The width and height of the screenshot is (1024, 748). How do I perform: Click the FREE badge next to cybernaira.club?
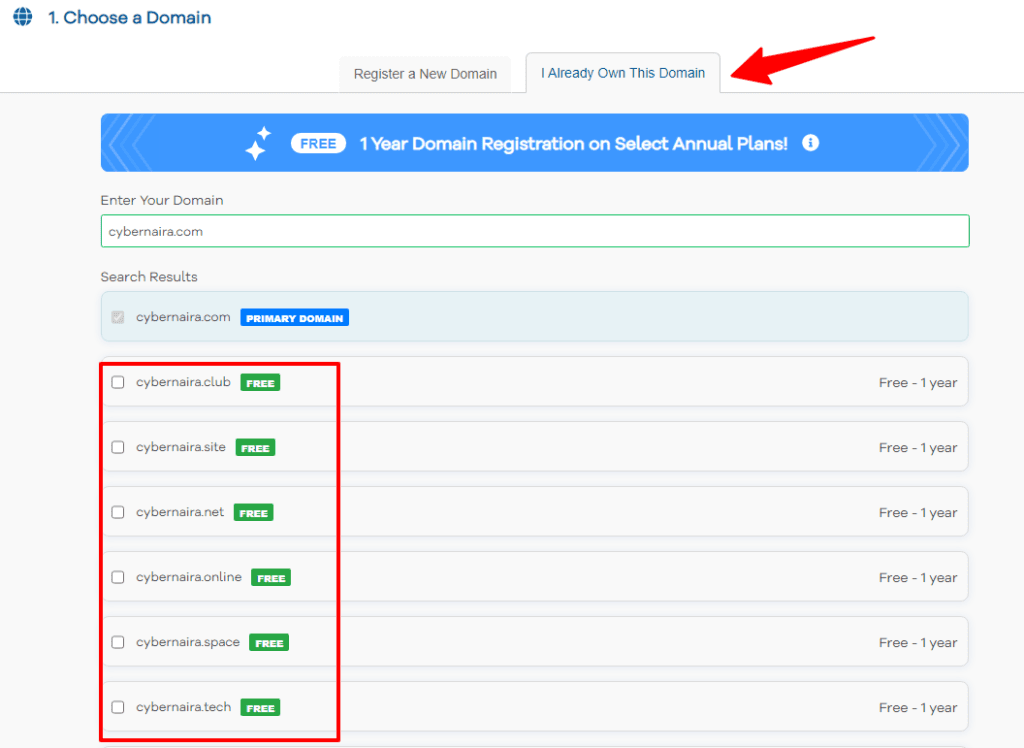(x=260, y=382)
